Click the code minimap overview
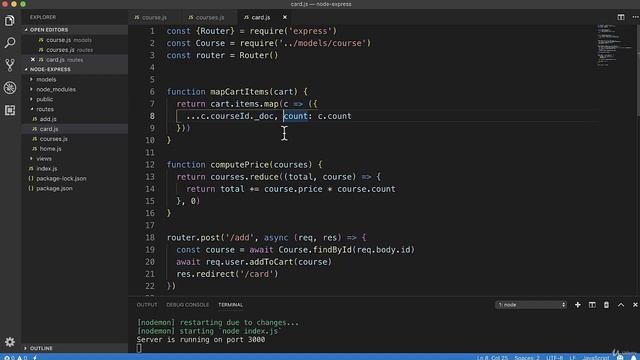 [614, 45]
